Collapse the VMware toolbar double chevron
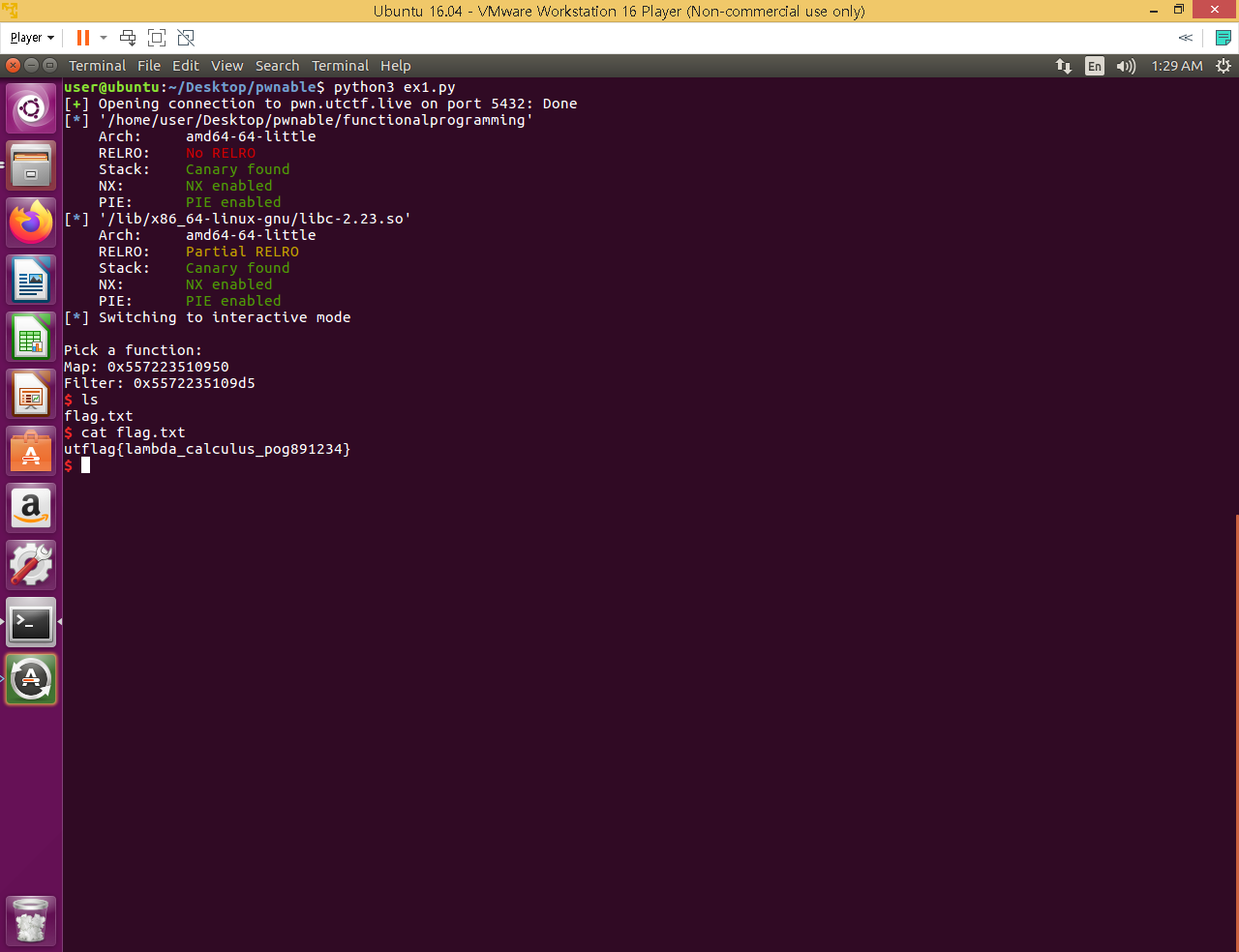Image resolution: width=1239 pixels, height=952 pixels. pyautogui.click(x=1185, y=38)
